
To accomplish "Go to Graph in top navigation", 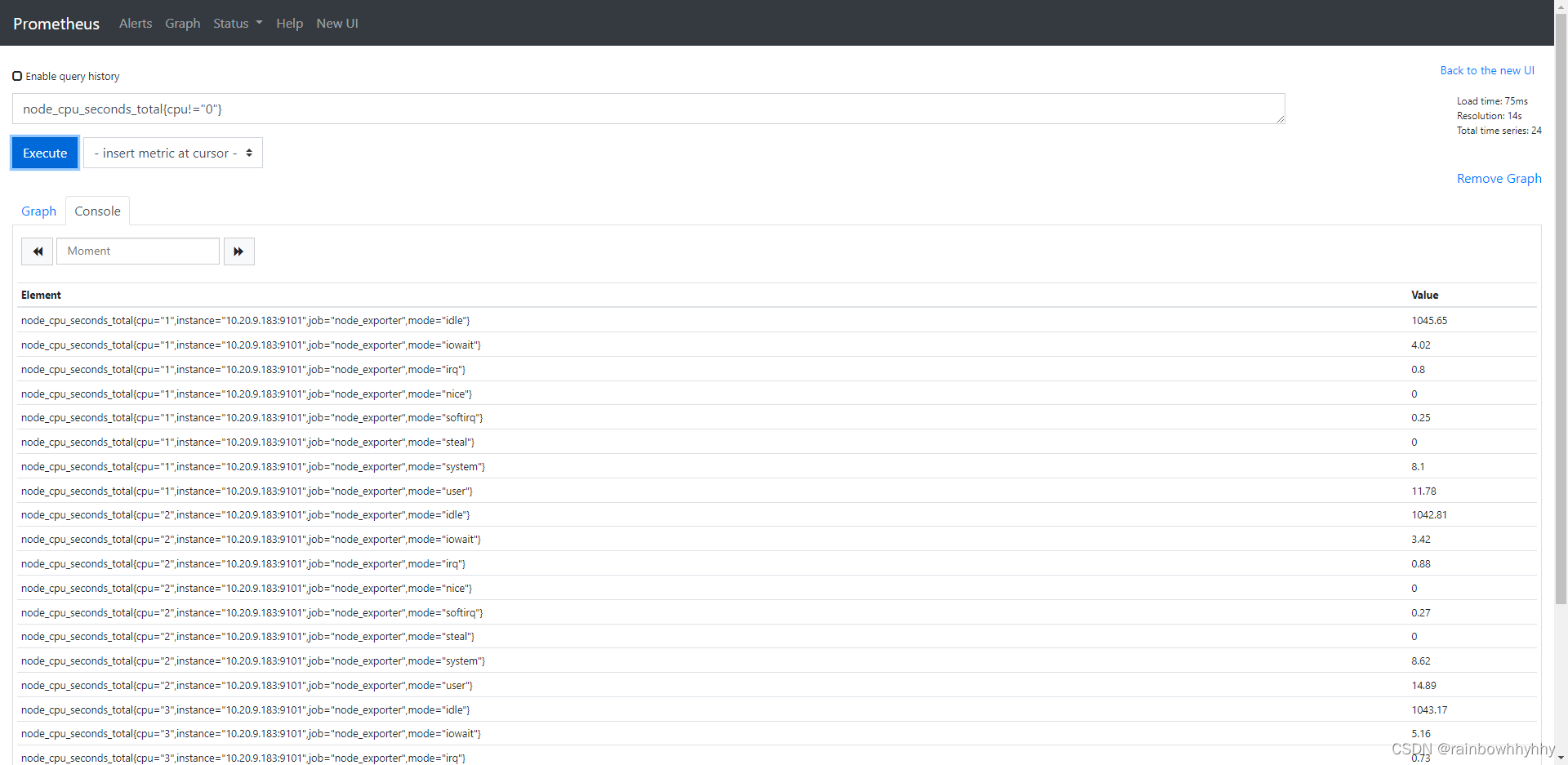I will [x=182, y=23].
